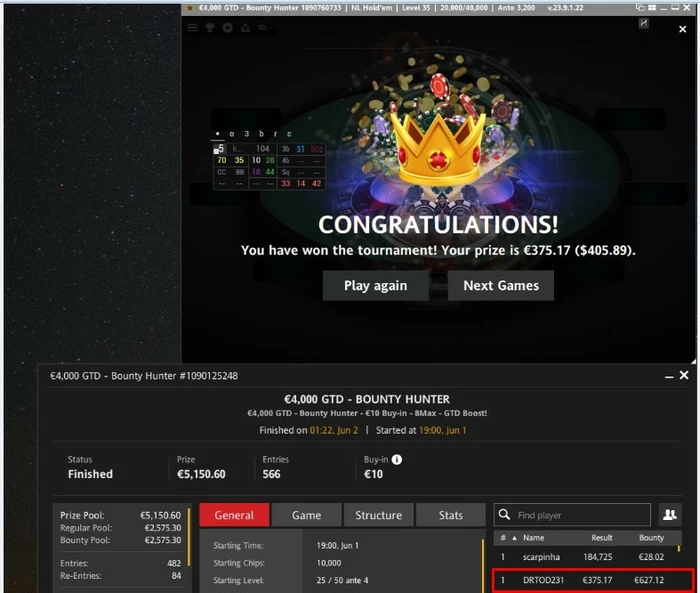Sort the player list by Name column
This screenshot has width=700, height=593.
point(533,538)
